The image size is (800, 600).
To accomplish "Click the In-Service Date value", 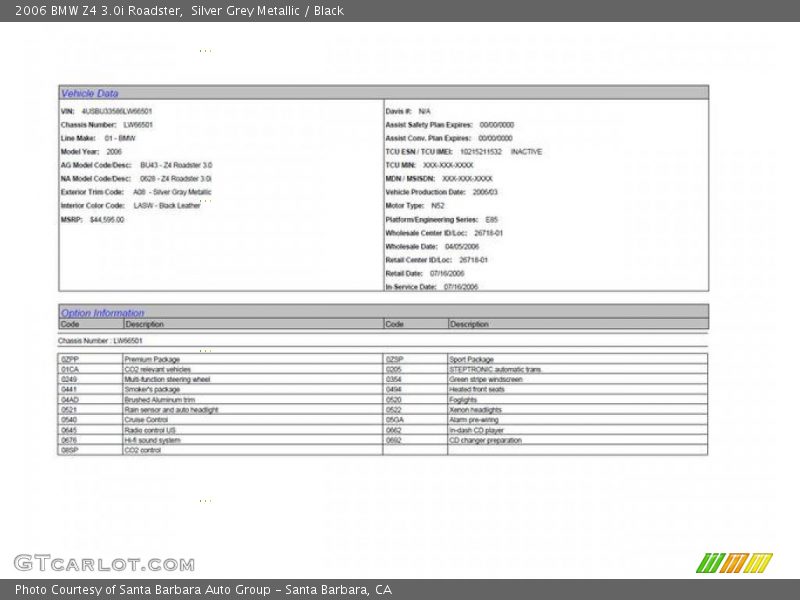I will pyautogui.click(x=461, y=287).
